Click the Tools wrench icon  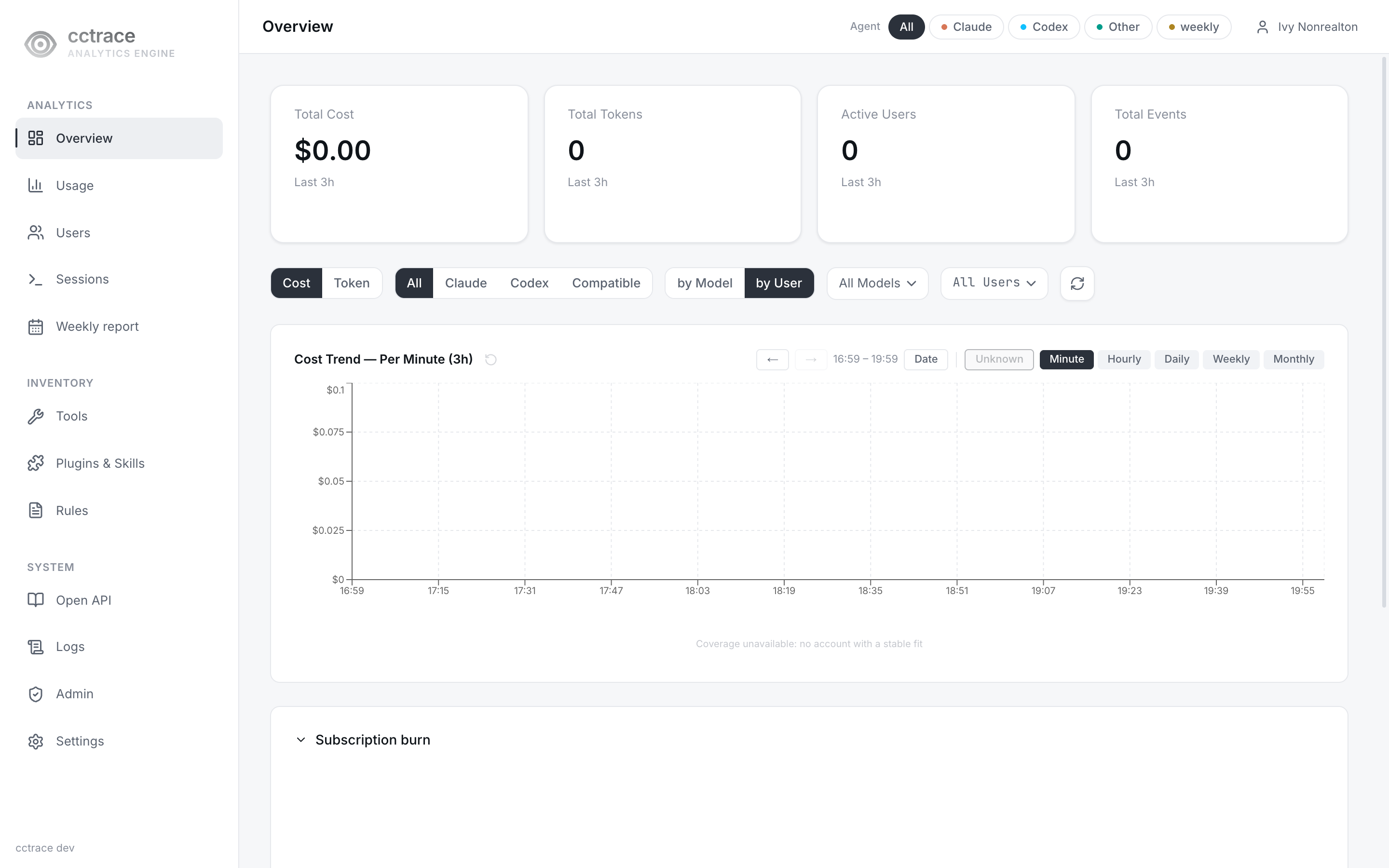tap(36, 416)
